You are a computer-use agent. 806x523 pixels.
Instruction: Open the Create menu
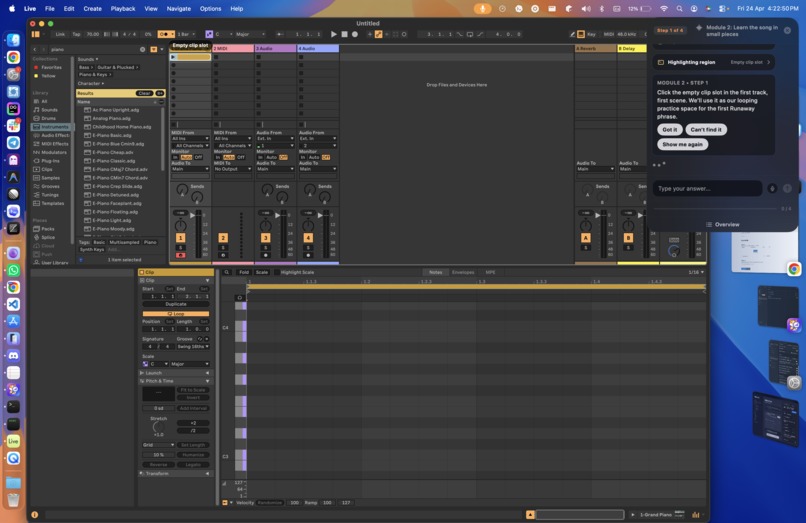93,9
